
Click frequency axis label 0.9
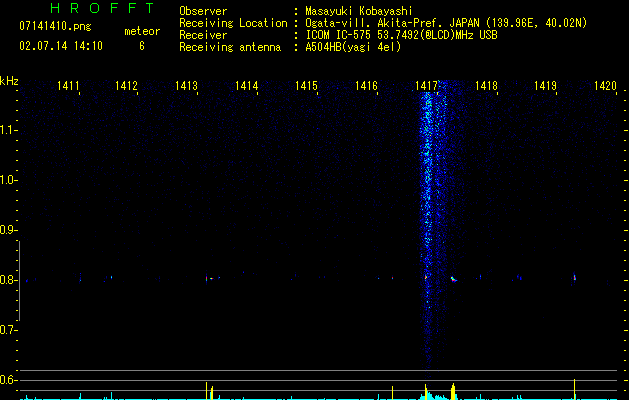click(x=8, y=230)
